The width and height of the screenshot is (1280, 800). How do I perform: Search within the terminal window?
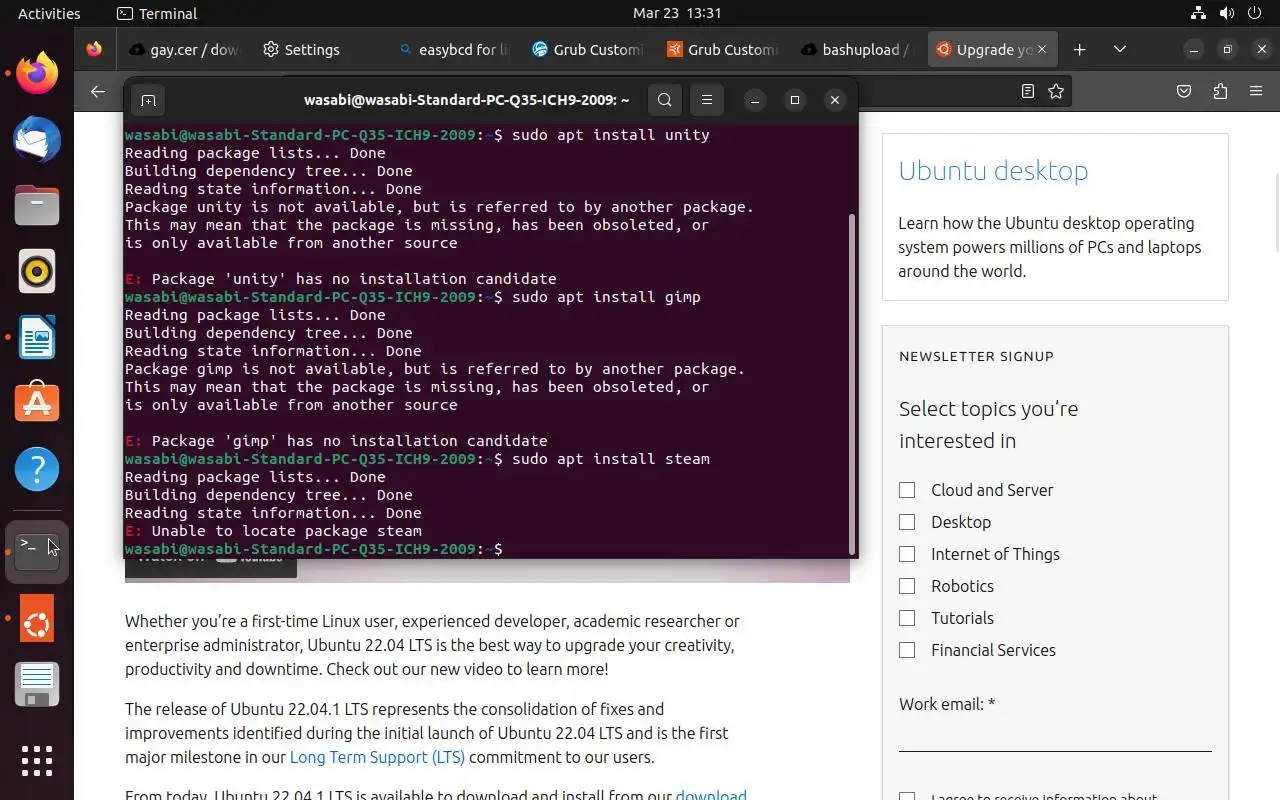pos(665,100)
